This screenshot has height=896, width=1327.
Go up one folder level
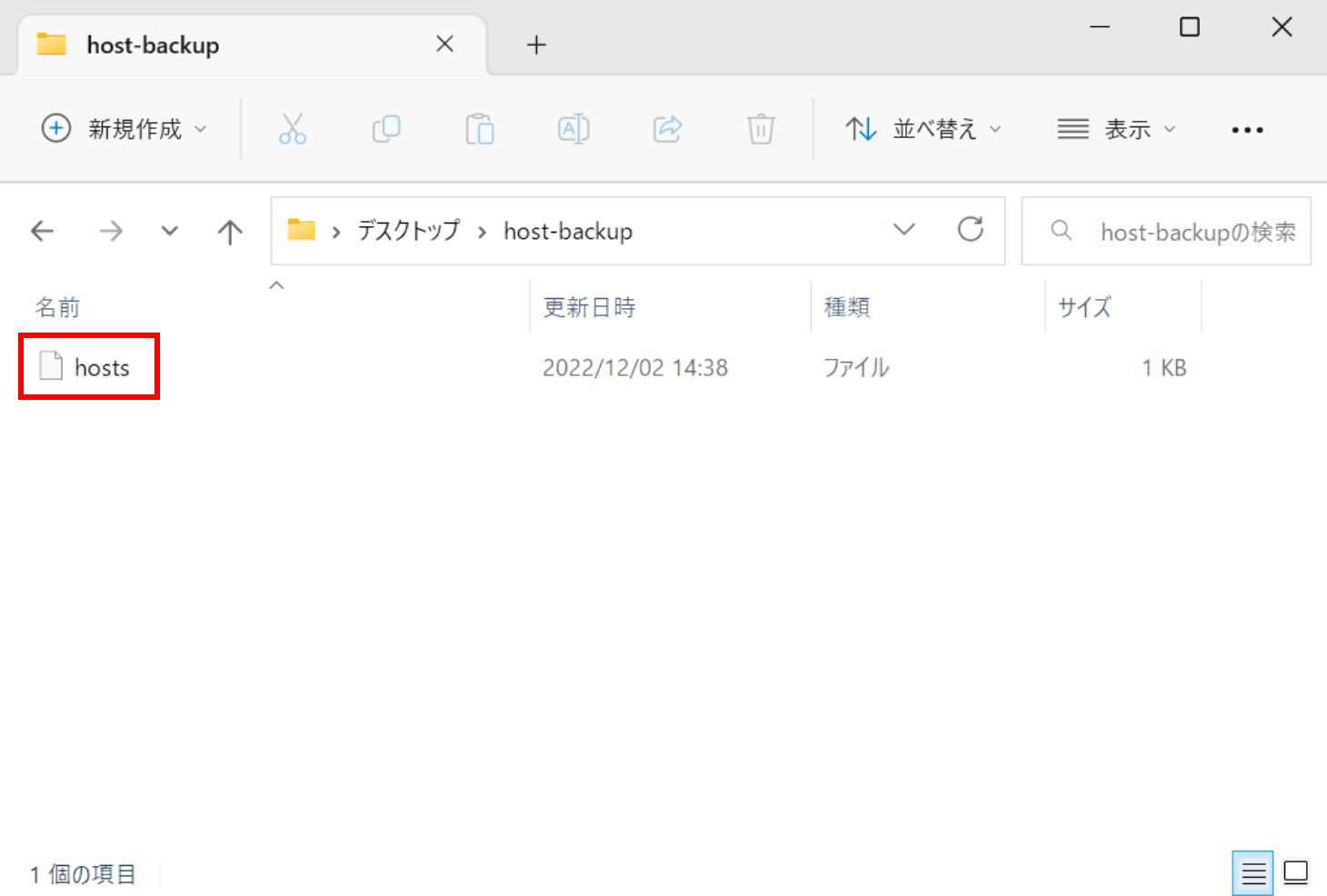pos(230,232)
